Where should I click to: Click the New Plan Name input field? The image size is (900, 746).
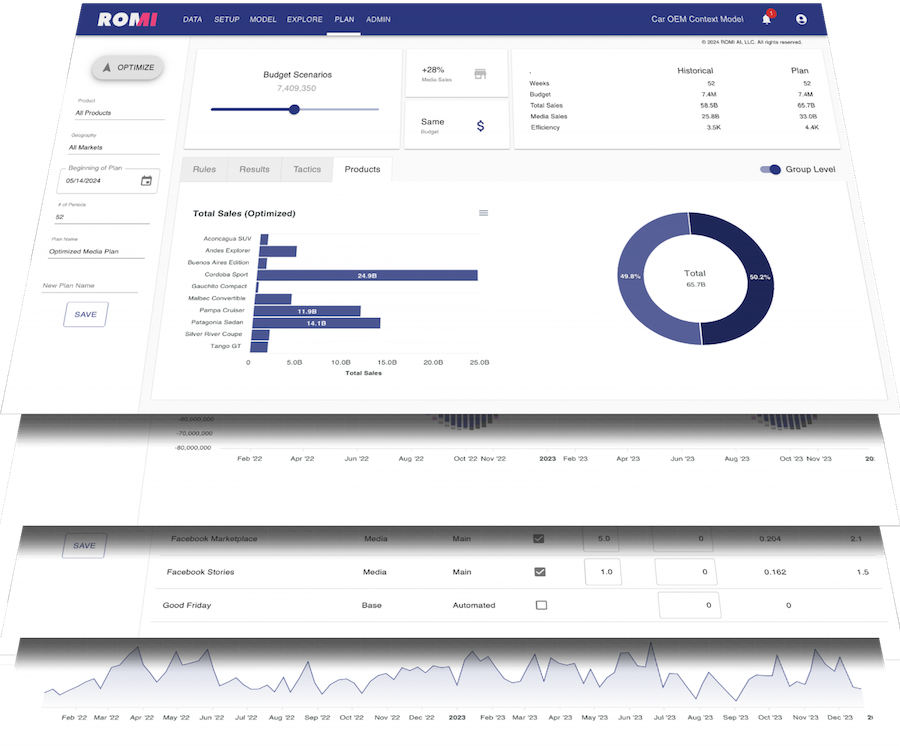pyautogui.click(x=89, y=286)
